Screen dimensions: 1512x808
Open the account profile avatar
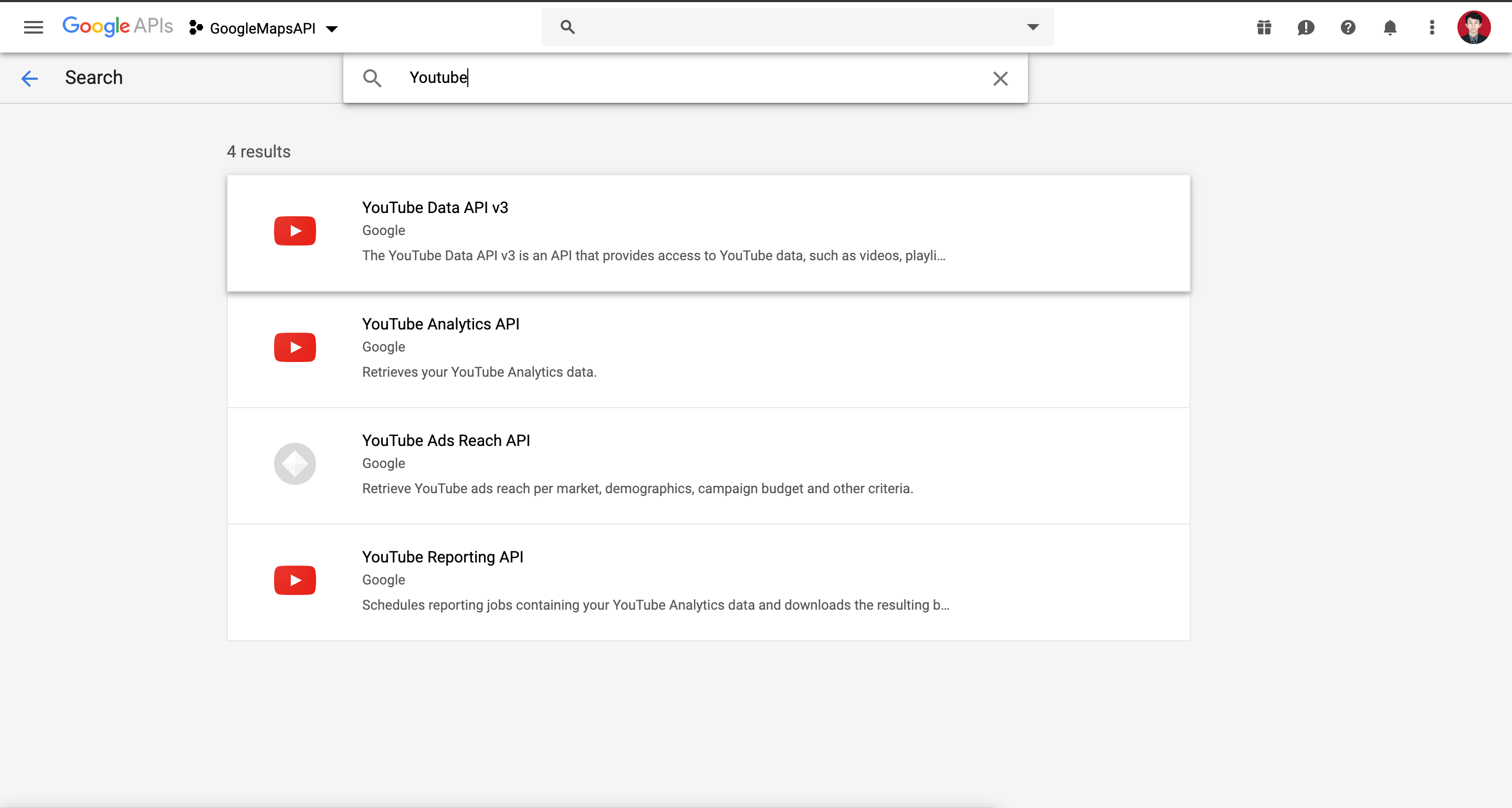1473,27
